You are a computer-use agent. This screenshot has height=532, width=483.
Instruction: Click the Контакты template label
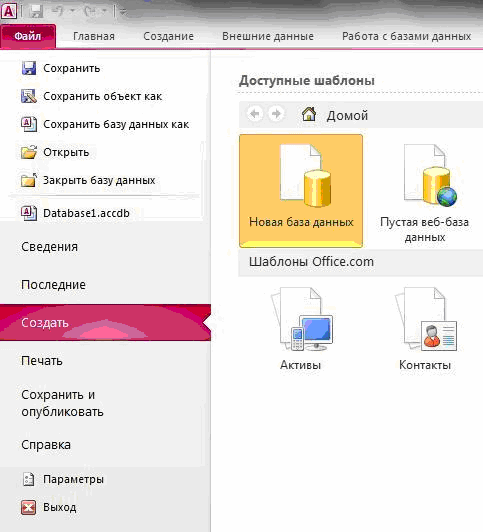(425, 365)
